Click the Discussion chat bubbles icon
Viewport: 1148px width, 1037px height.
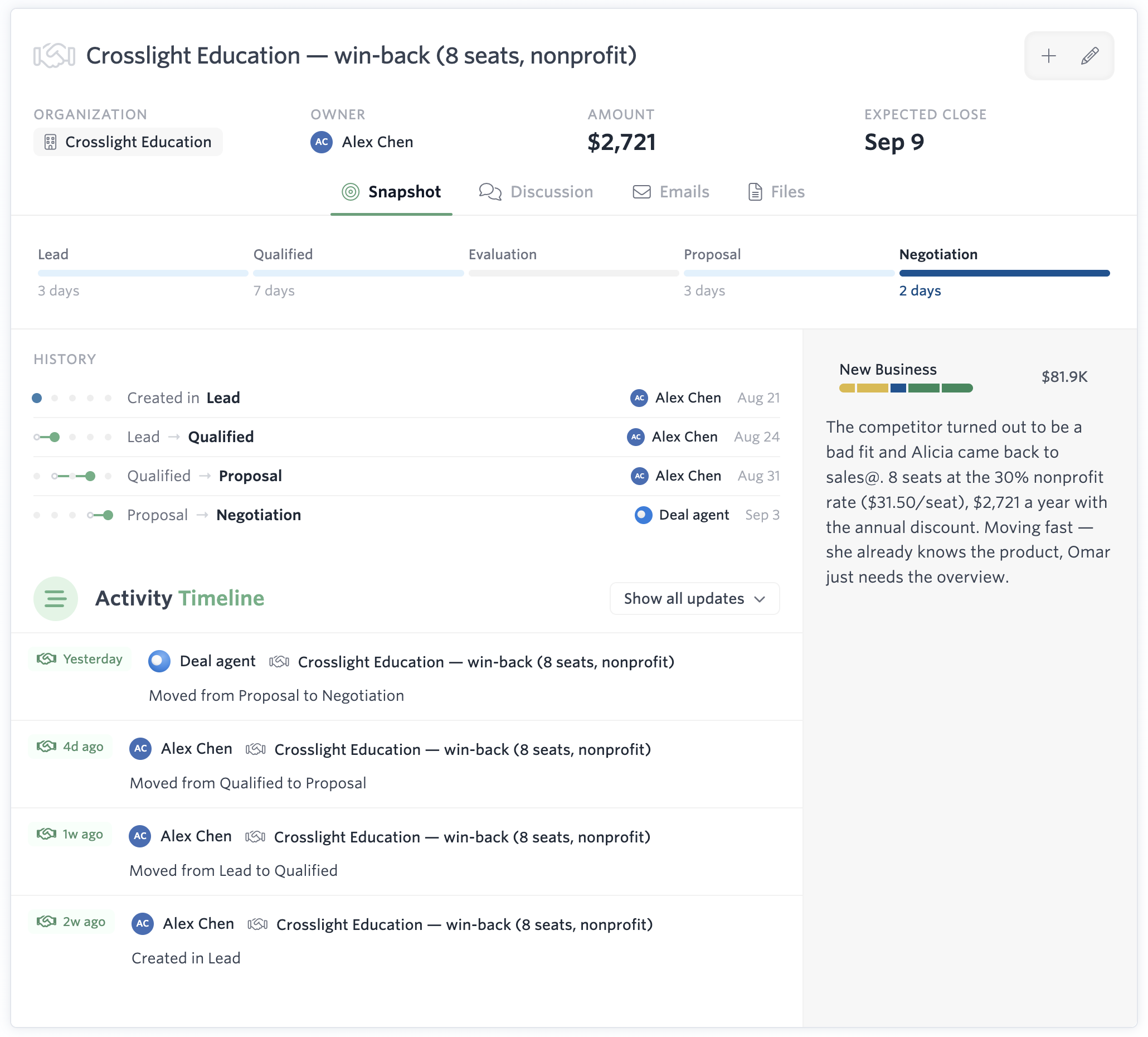point(490,192)
